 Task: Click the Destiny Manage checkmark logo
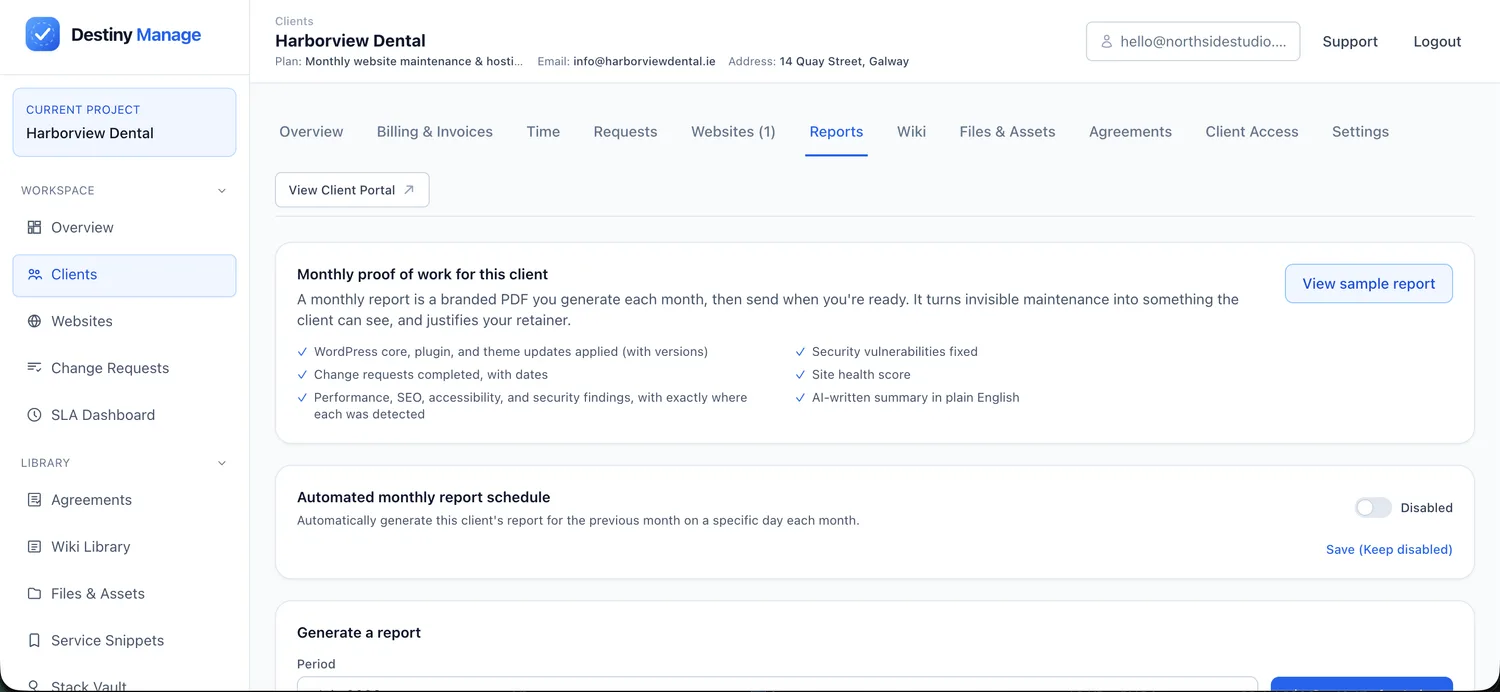(x=42, y=34)
